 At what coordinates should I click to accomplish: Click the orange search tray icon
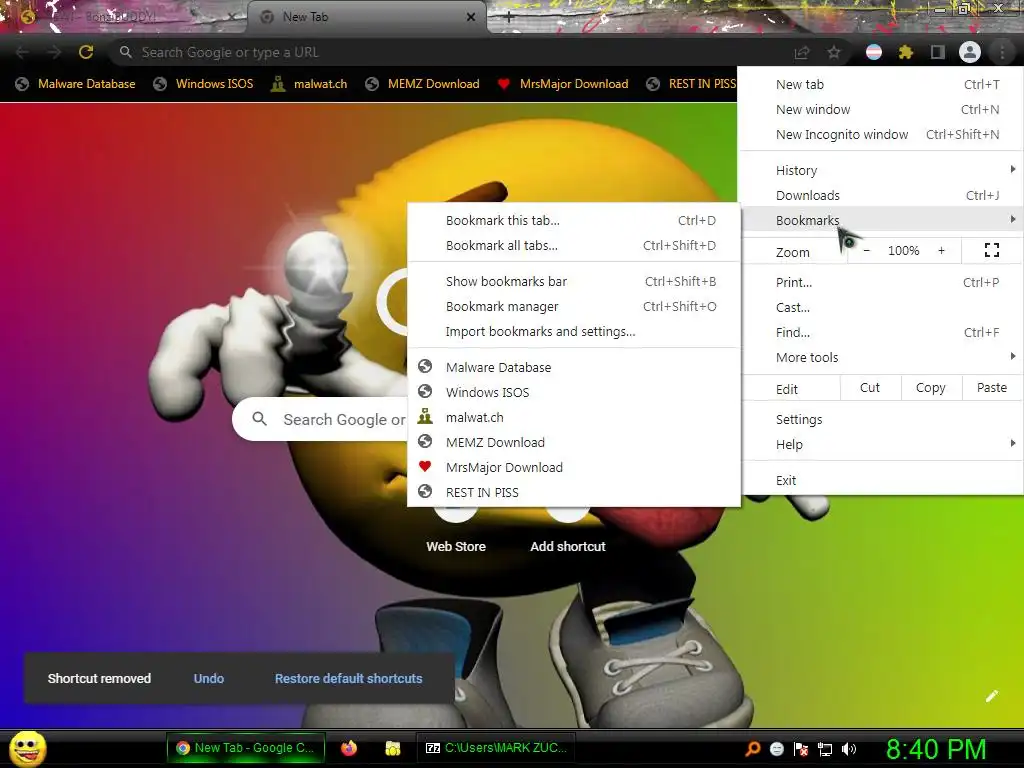[x=753, y=748]
